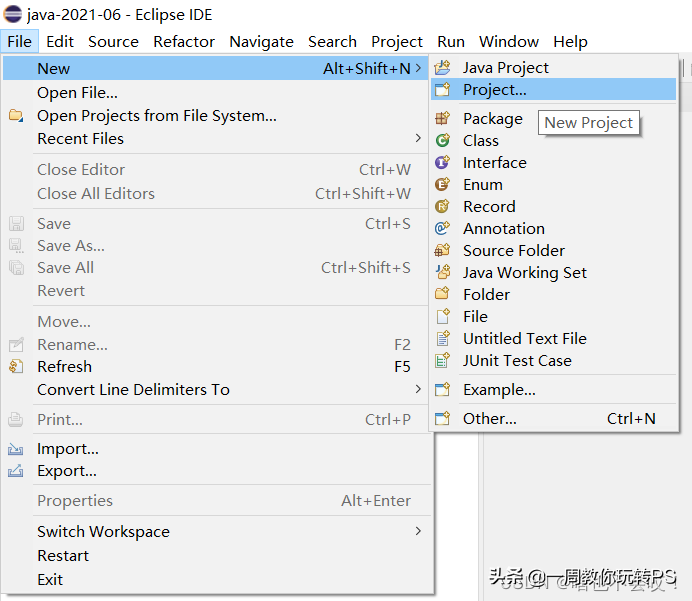692x601 pixels.
Task: Click the new Project wizard icon
Action: [x=442, y=90]
